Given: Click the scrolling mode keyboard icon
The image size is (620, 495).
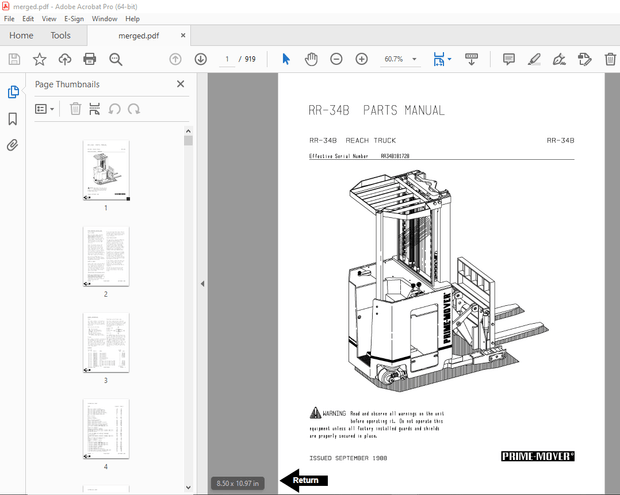Looking at the screenshot, I should [471, 59].
